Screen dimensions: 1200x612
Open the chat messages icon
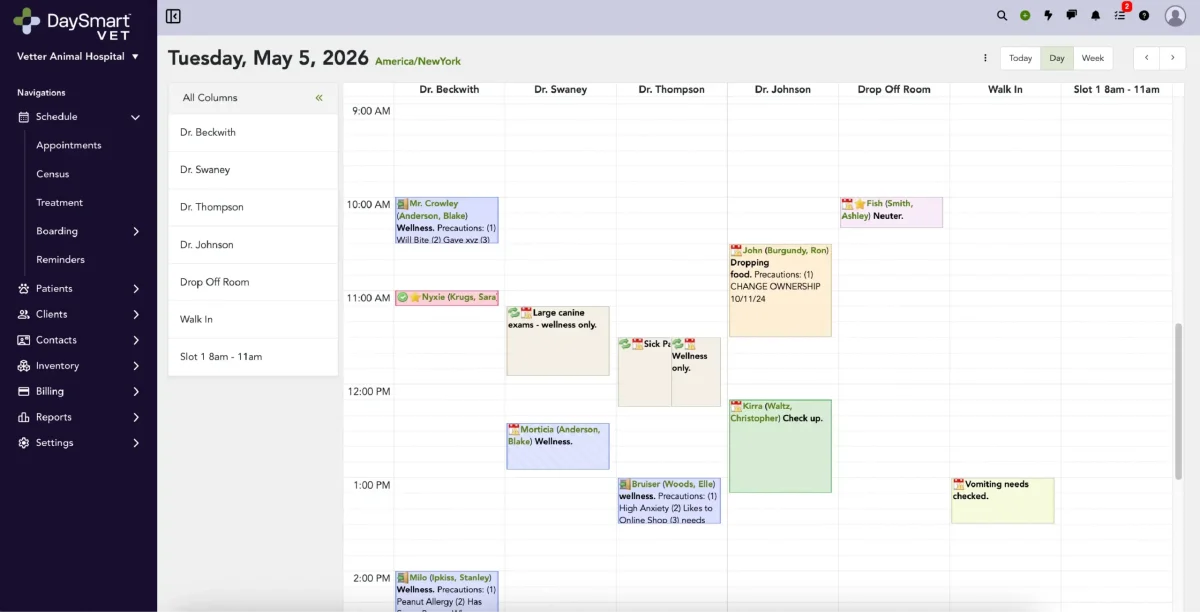tap(1072, 16)
